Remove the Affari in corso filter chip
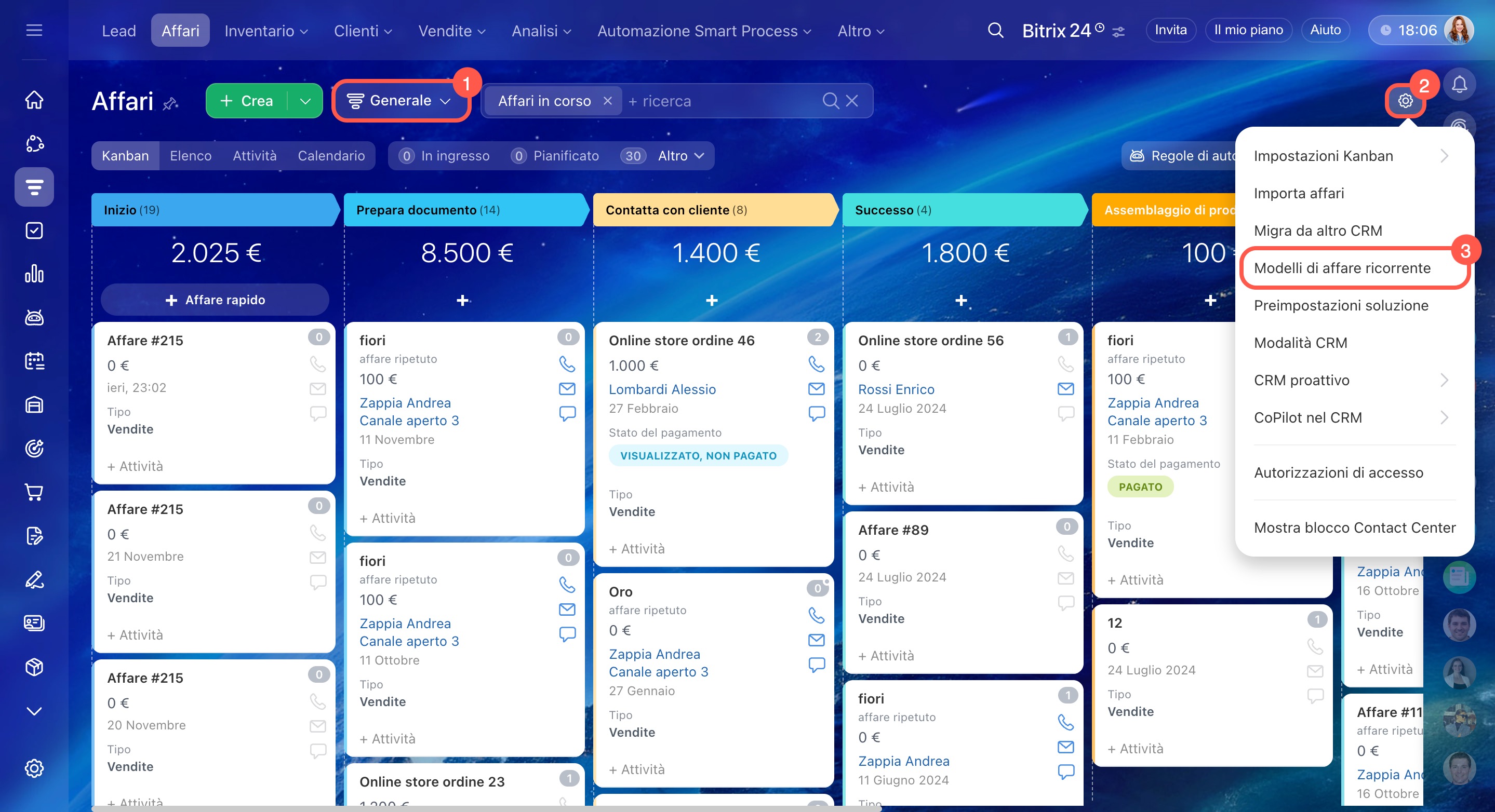This screenshot has height=812, width=1495. (608, 101)
